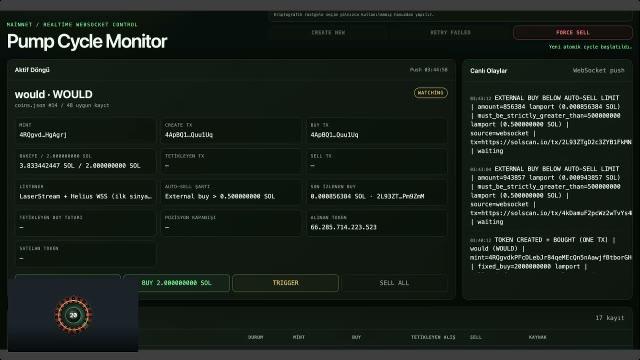Click the RETRY FAILED button
The width and height of the screenshot is (640, 360).
(x=450, y=32)
